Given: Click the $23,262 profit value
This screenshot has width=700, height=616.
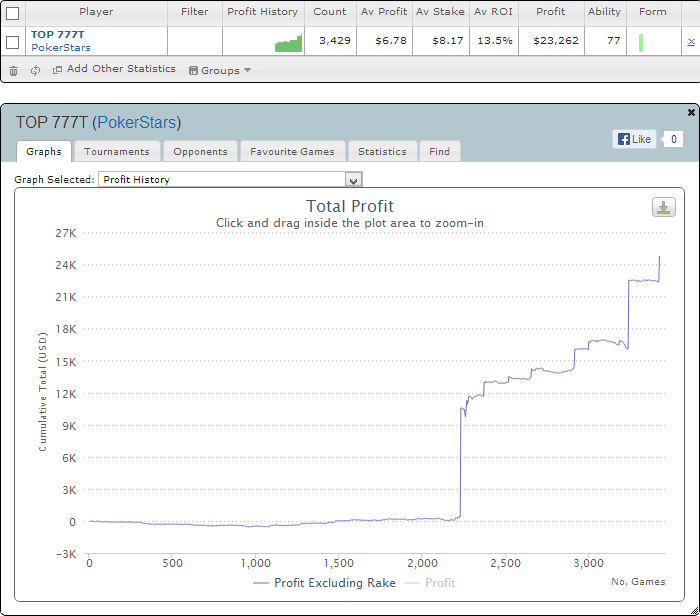Looking at the screenshot, I should pos(556,41).
